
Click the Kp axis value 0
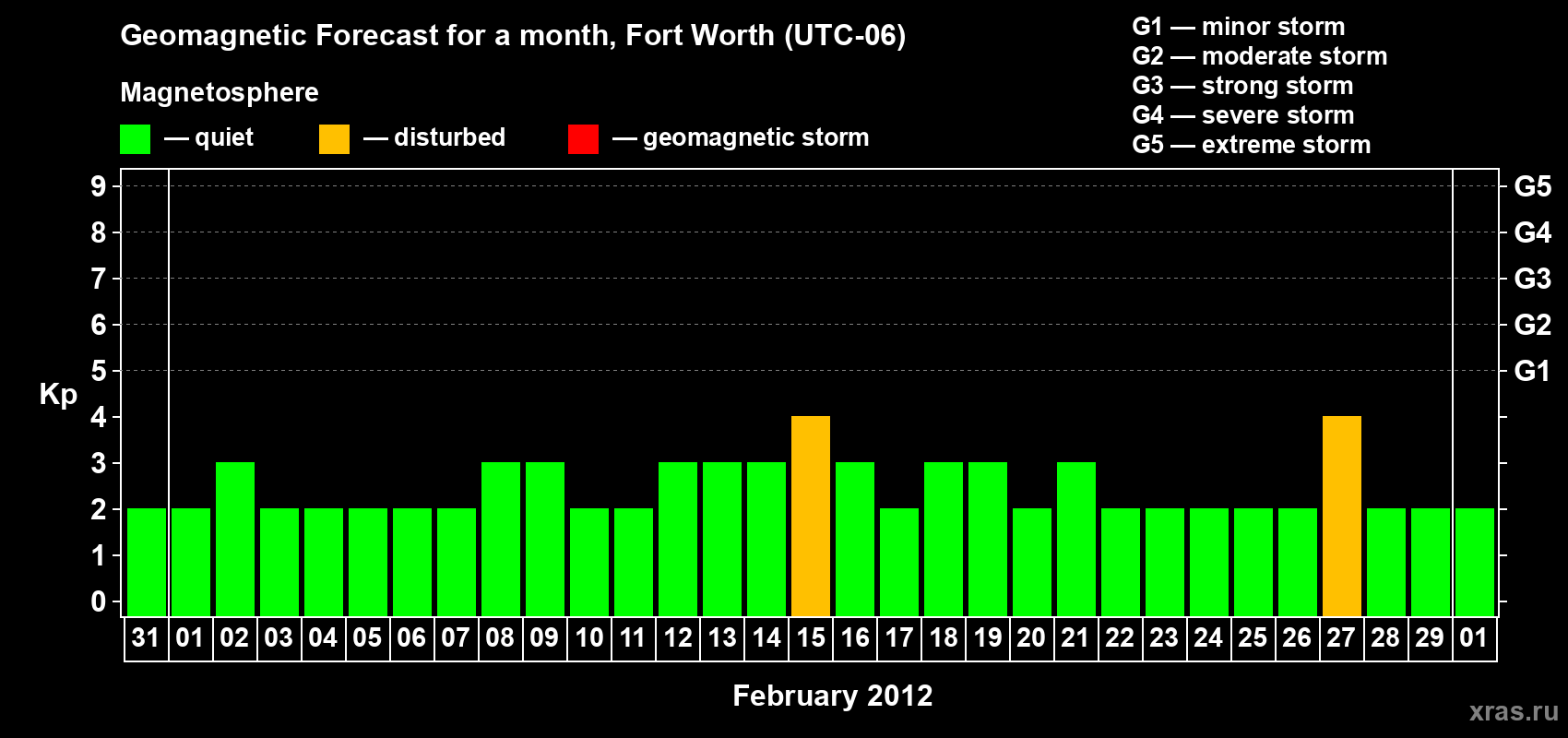click(x=99, y=601)
